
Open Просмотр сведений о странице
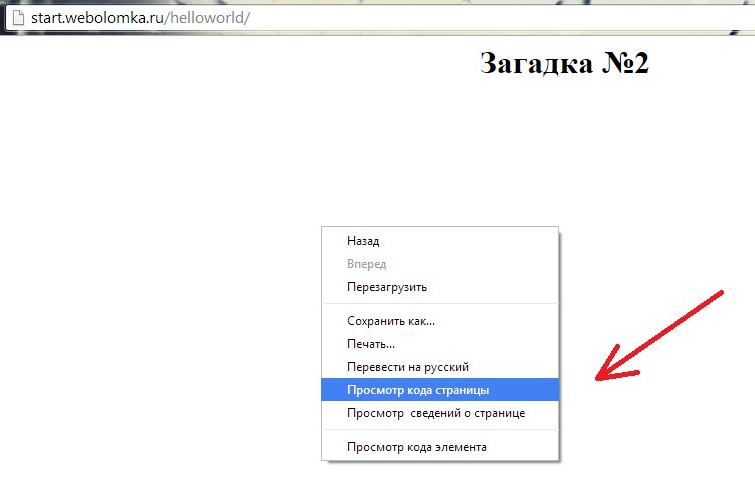tap(440, 413)
